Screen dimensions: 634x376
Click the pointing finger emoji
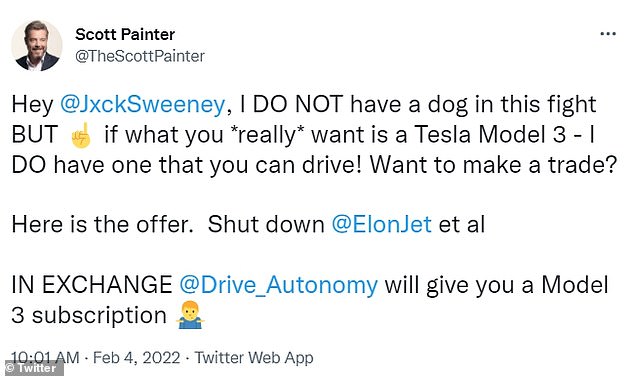pos(81,135)
